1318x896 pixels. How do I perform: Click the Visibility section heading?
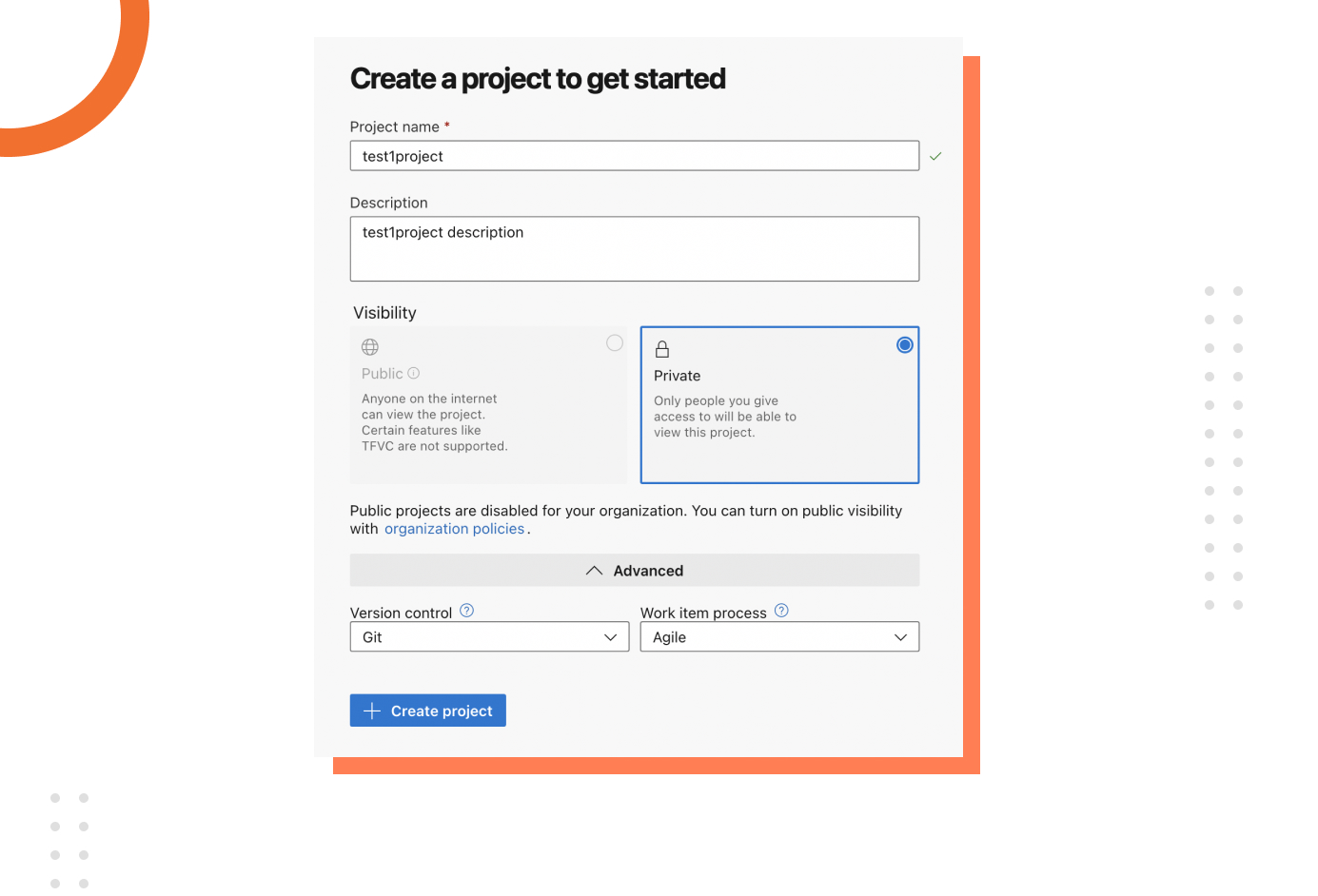click(x=384, y=312)
